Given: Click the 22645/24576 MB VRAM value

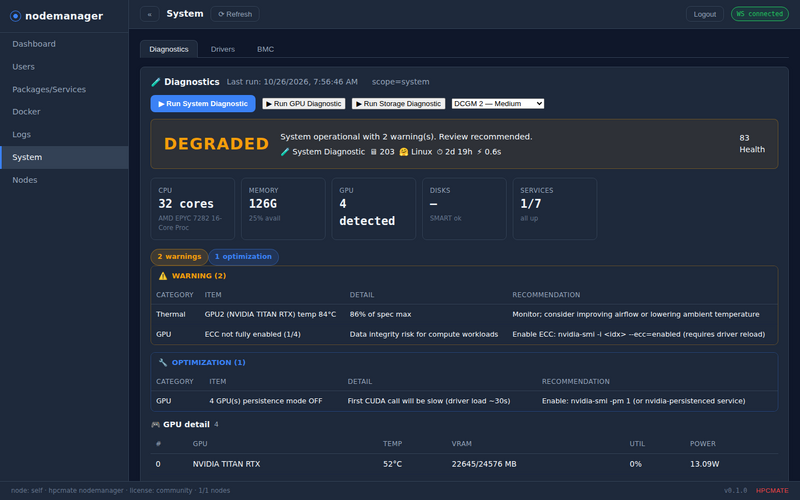Looking at the screenshot, I should (484, 464).
